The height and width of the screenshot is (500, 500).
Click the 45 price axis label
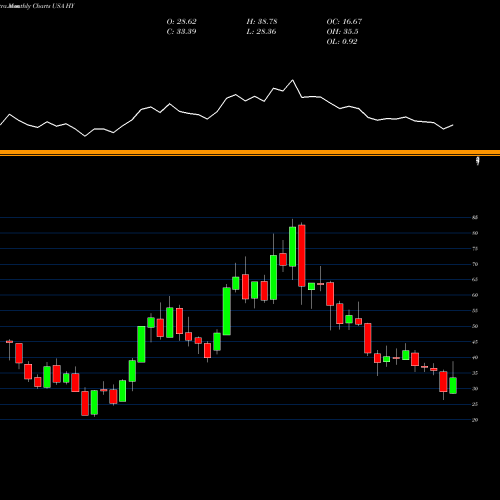(x=475, y=342)
